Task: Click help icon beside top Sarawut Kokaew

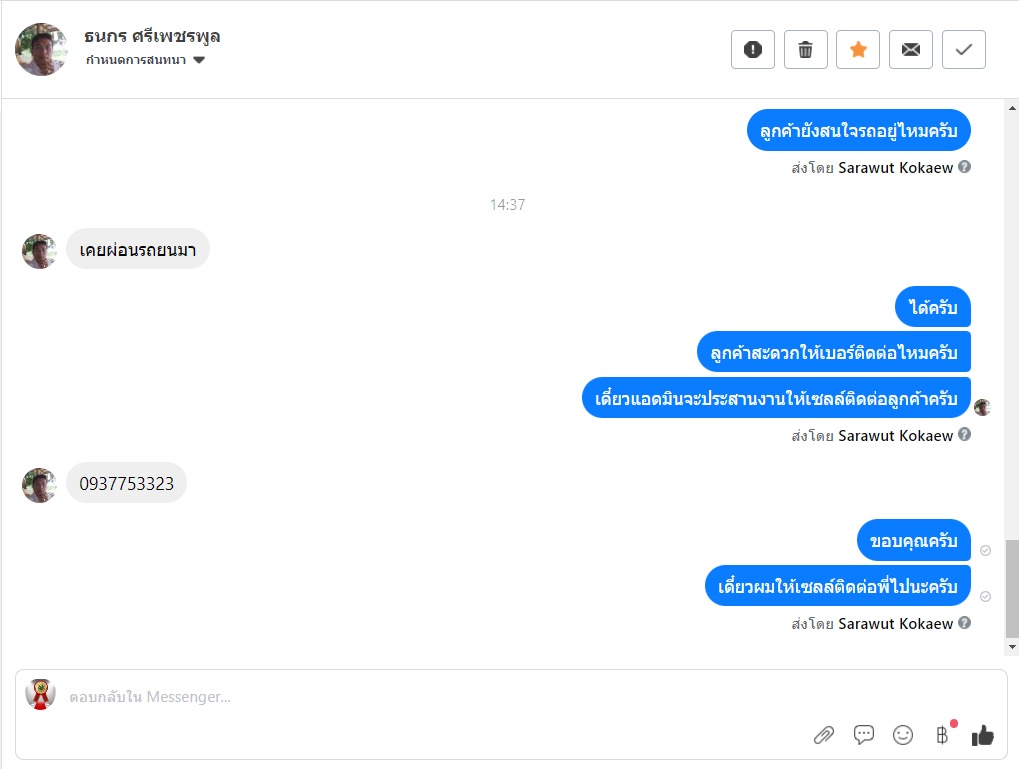Action: (x=964, y=167)
